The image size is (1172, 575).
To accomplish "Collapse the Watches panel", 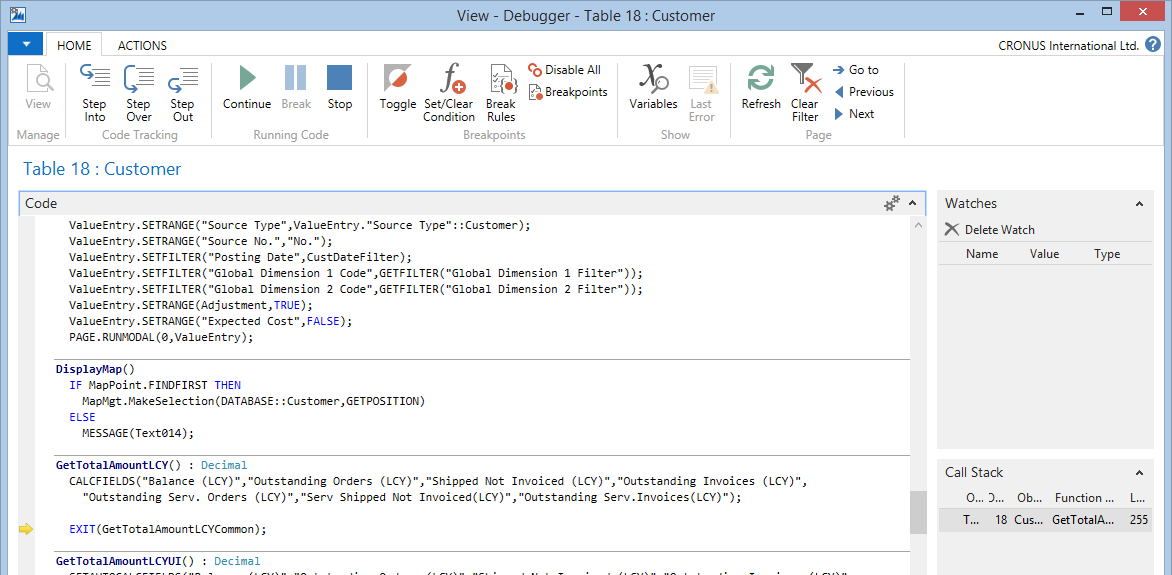I will [x=1139, y=204].
